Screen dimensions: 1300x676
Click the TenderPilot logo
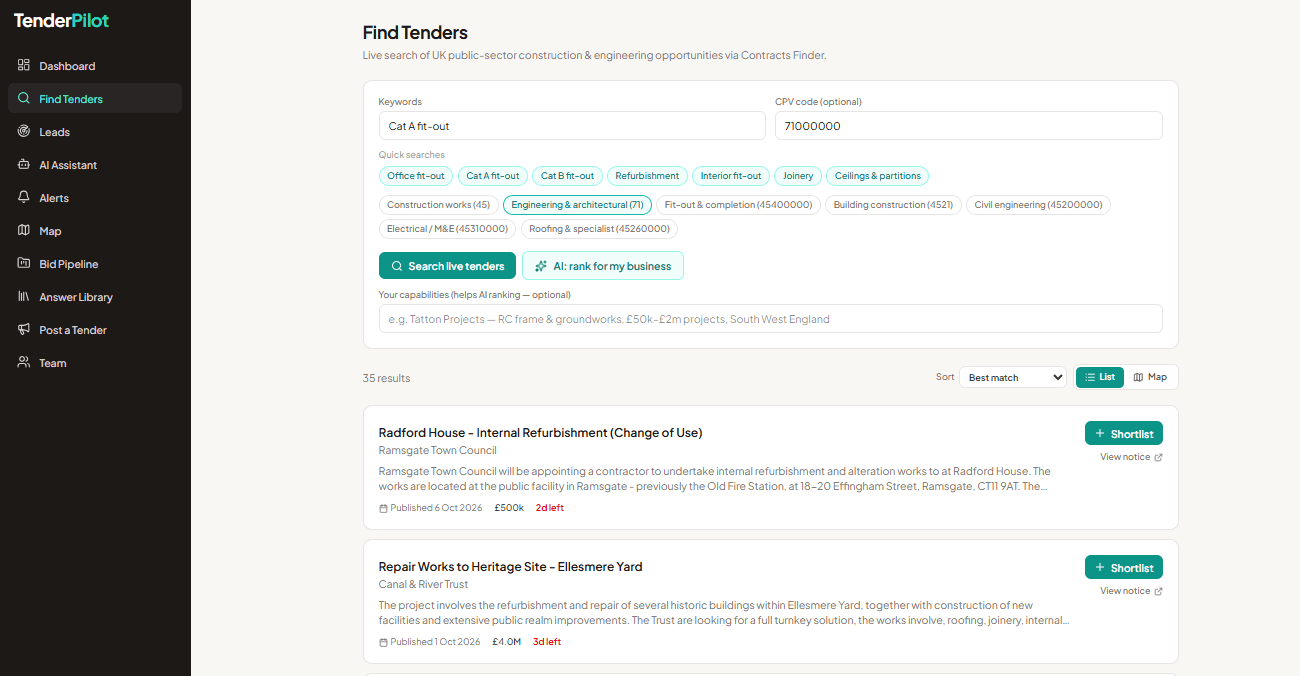tap(61, 21)
